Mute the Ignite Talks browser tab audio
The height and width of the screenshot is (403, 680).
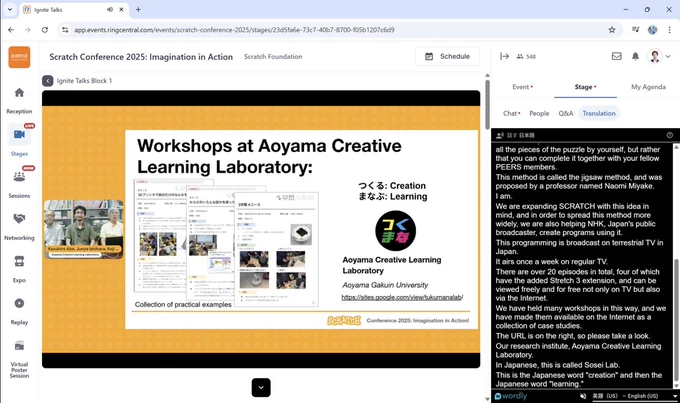[110, 10]
